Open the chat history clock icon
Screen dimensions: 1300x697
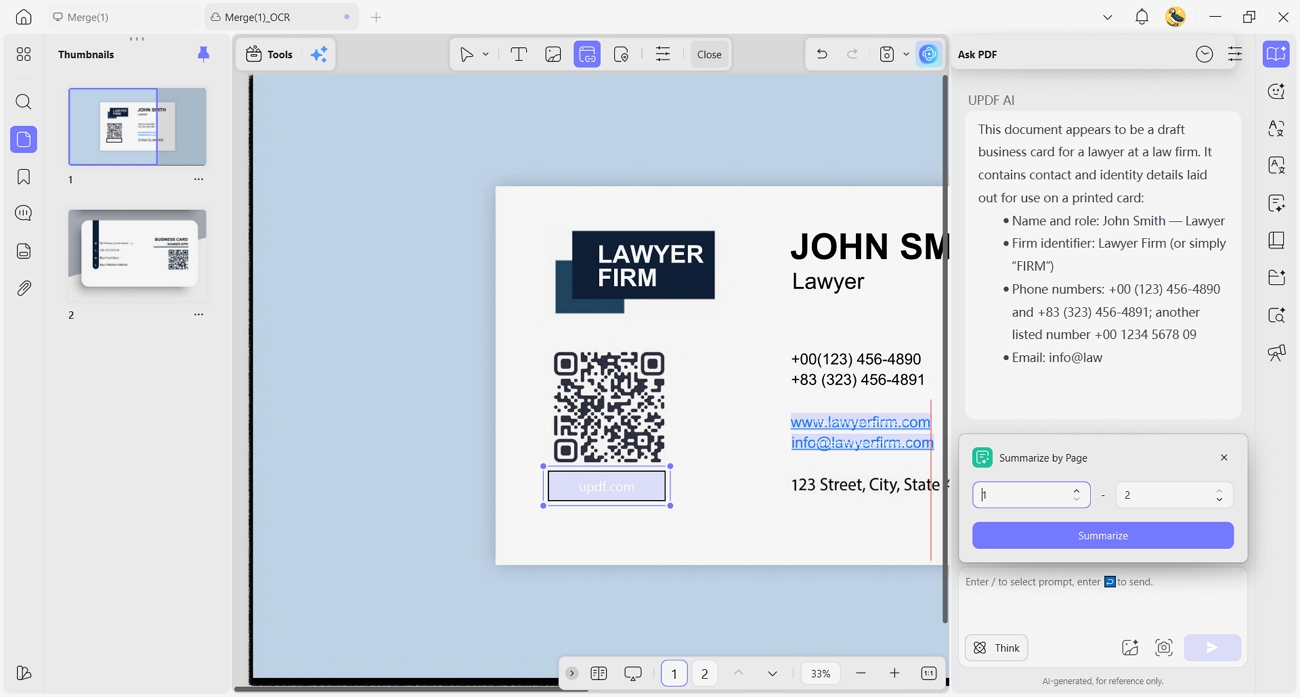tap(1204, 55)
